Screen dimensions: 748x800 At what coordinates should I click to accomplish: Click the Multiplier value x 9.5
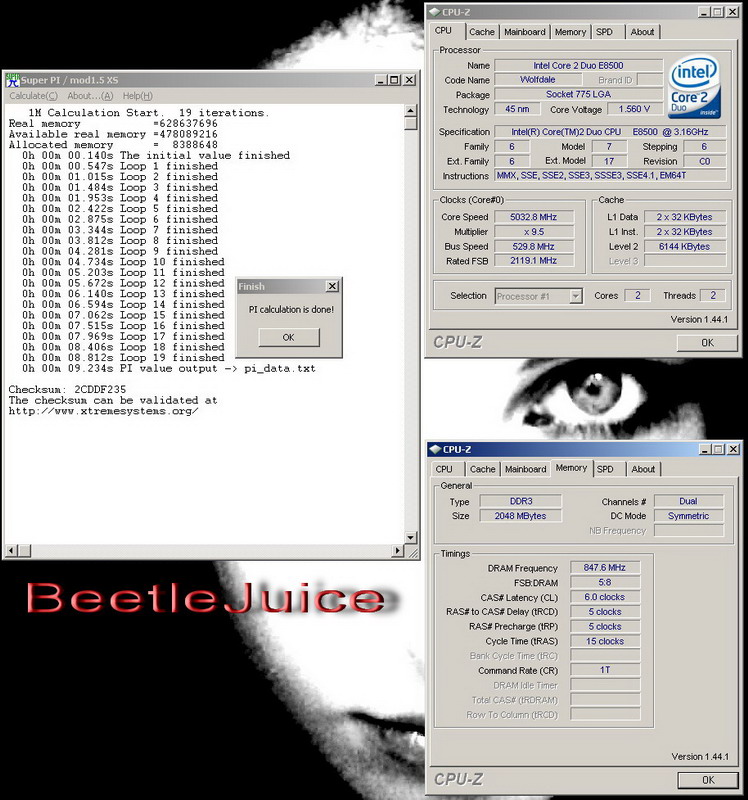534,232
